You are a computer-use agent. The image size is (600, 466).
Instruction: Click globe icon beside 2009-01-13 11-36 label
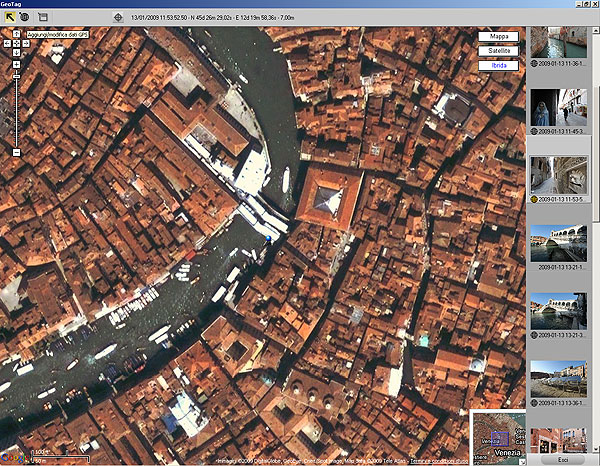[x=534, y=64]
